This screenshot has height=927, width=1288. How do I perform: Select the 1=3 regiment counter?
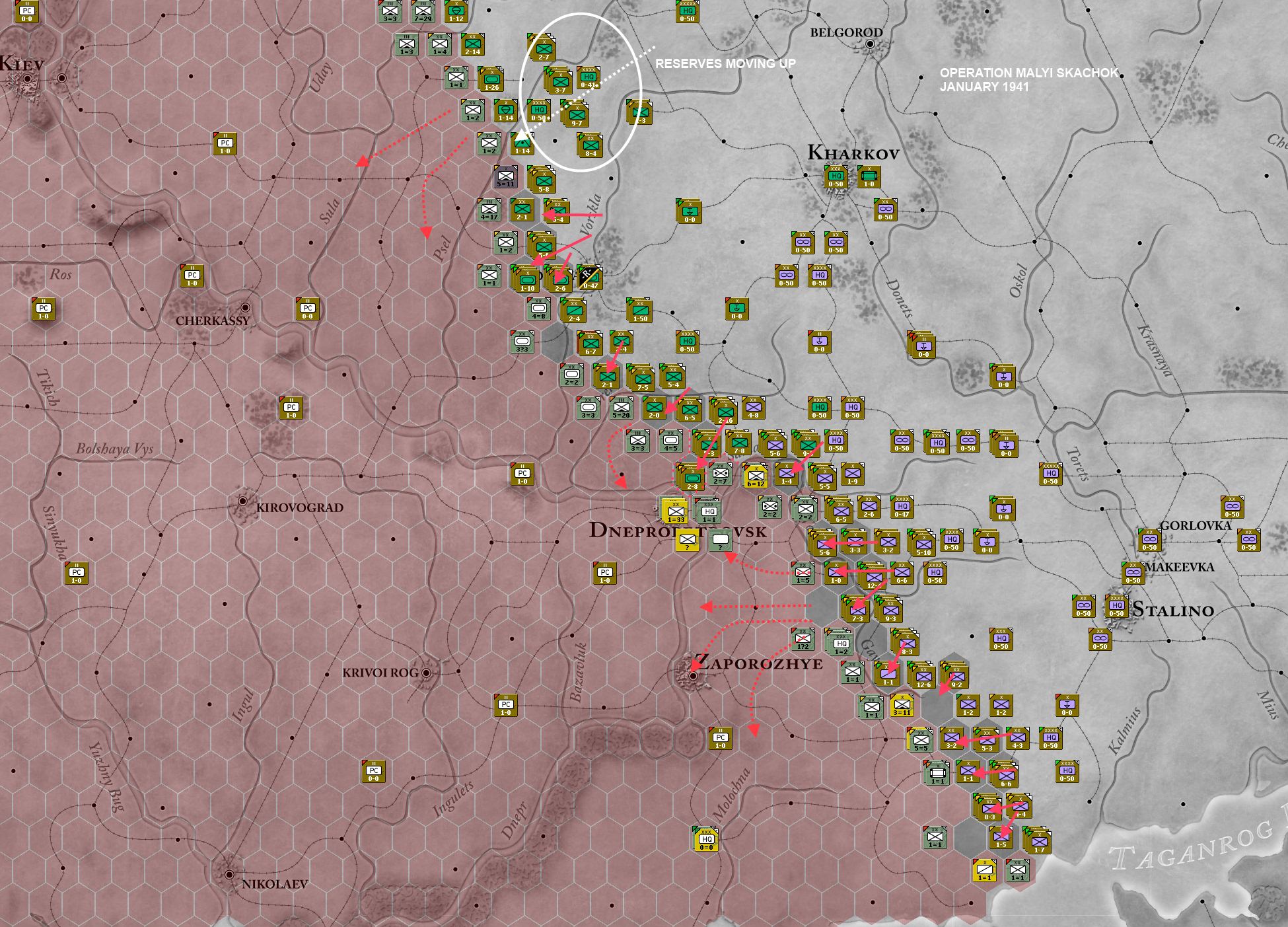point(406,44)
